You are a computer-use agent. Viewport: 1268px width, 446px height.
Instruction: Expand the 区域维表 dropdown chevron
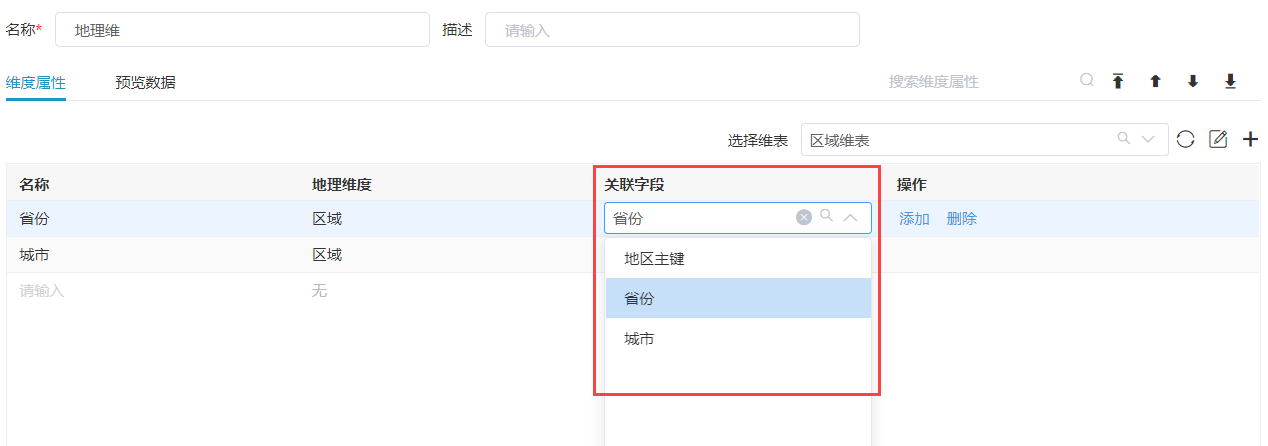(1148, 139)
